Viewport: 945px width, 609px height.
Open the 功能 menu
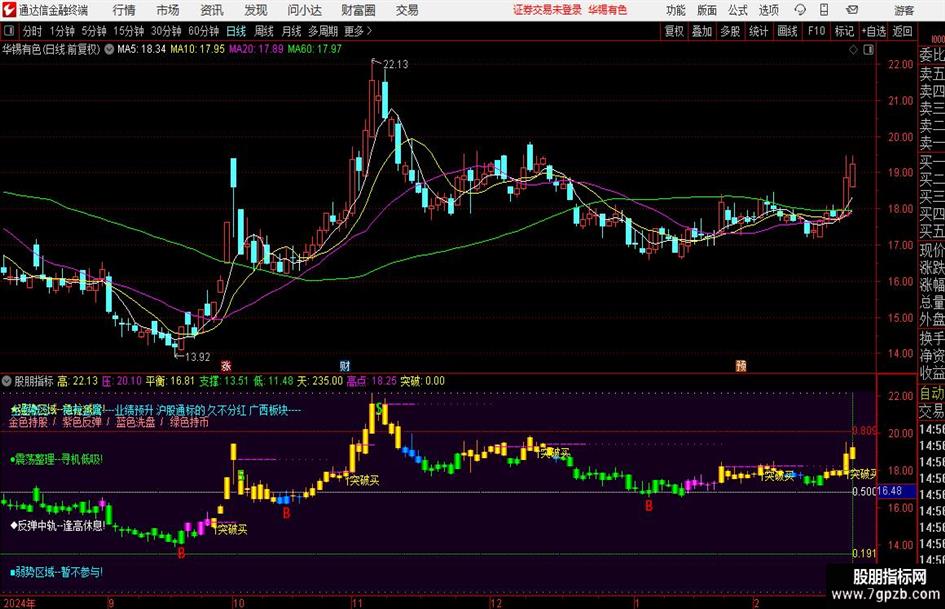click(x=676, y=10)
